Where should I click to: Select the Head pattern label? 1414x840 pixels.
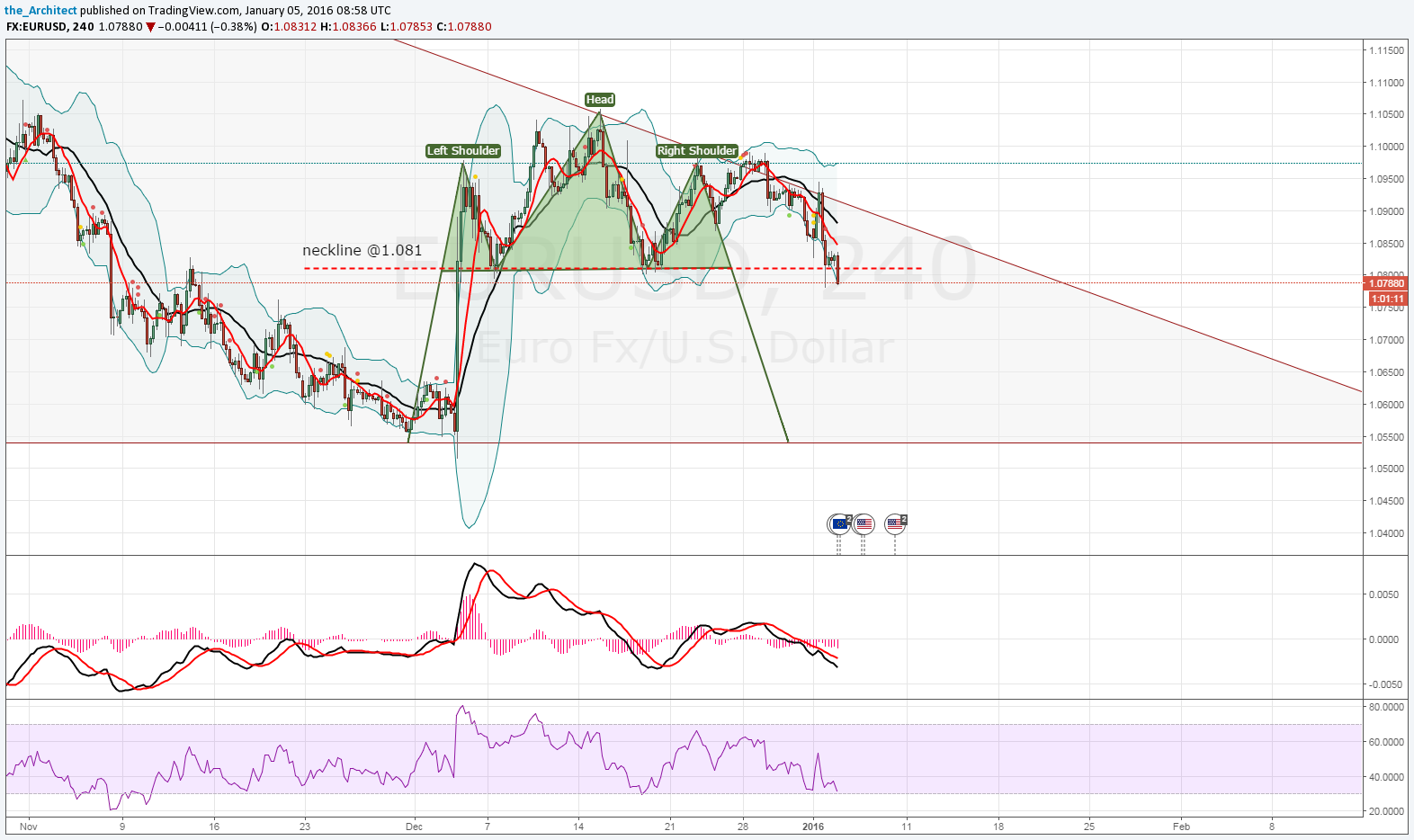tap(600, 100)
